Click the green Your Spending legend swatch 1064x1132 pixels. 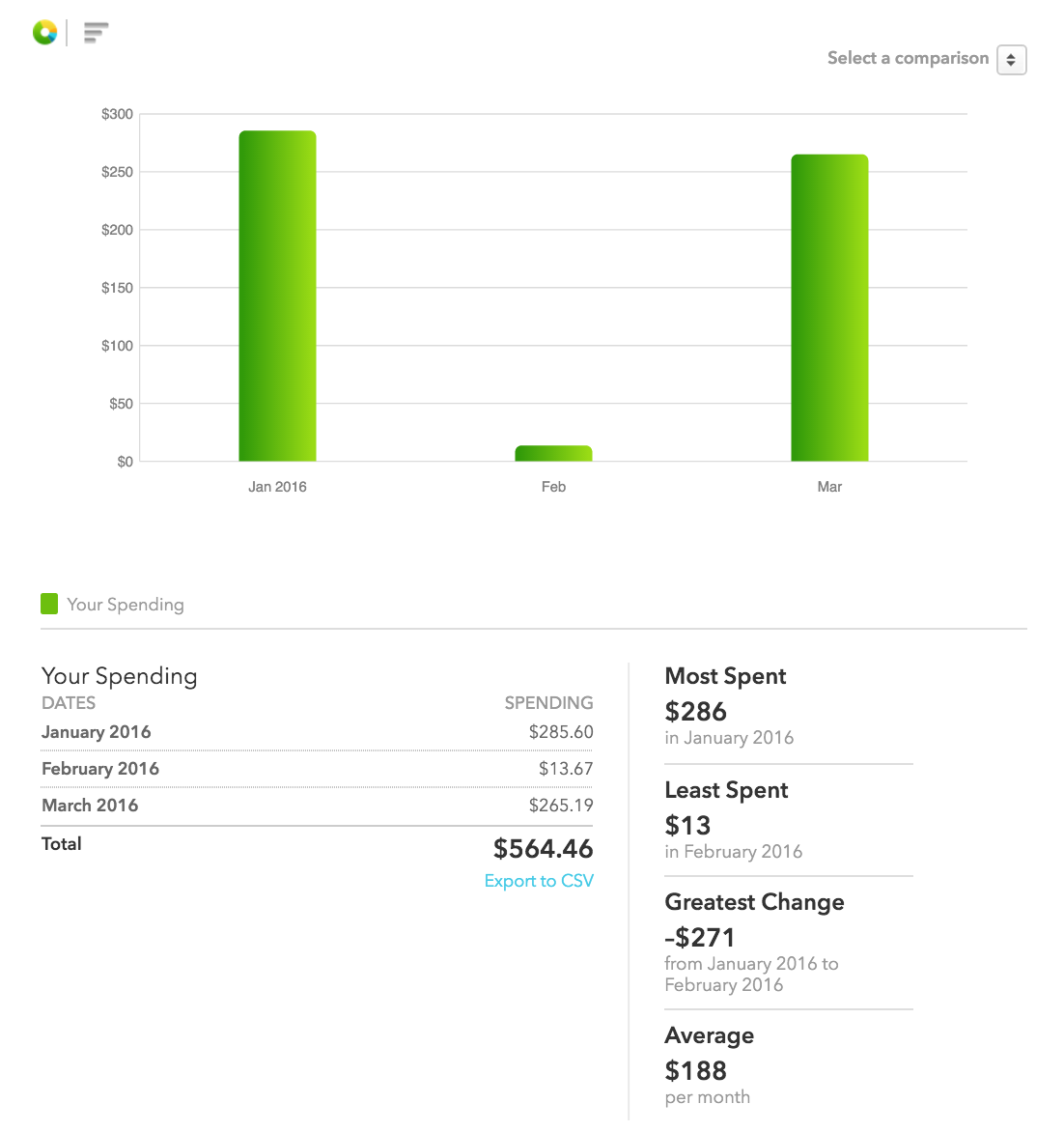tap(49, 604)
